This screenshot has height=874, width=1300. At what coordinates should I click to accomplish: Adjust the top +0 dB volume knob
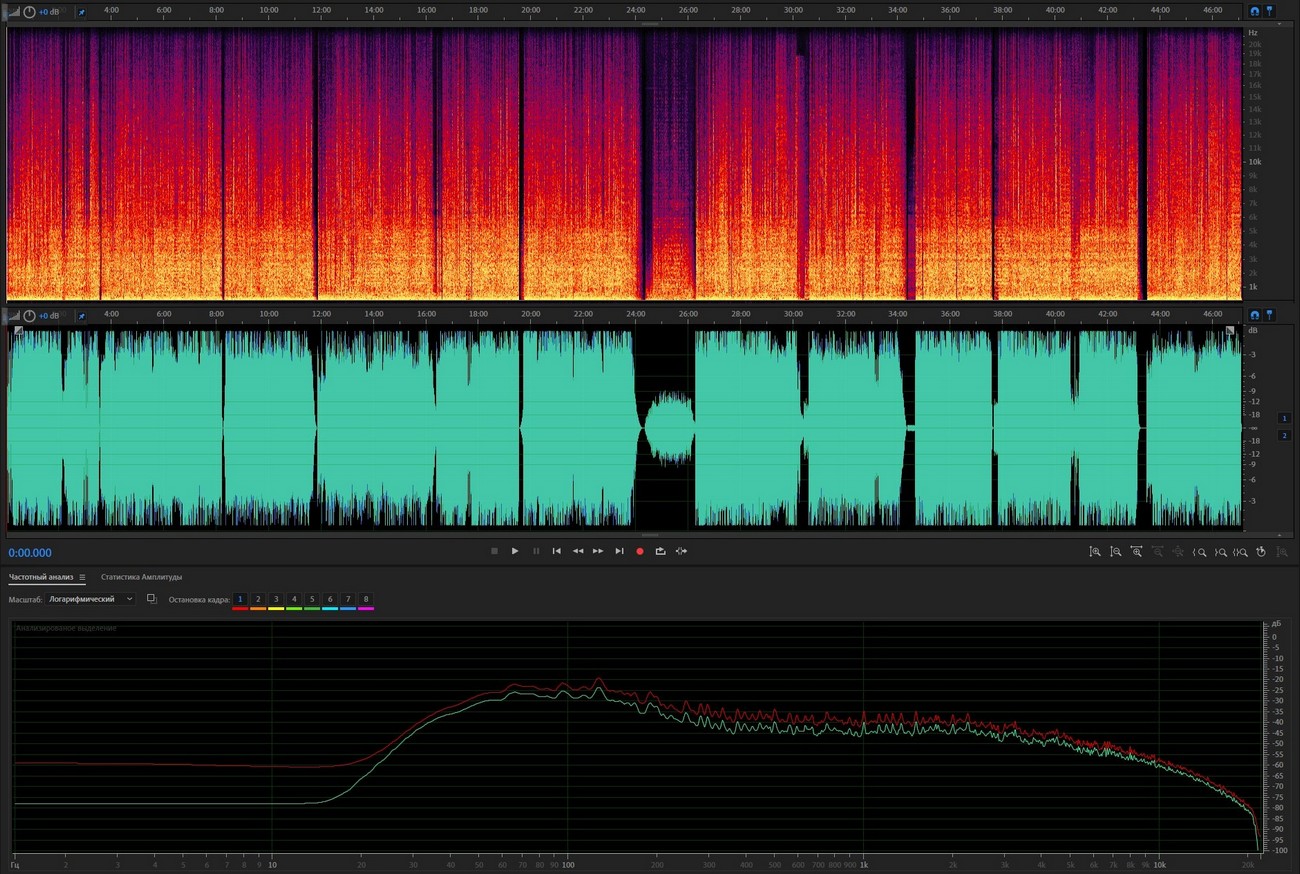coord(29,12)
